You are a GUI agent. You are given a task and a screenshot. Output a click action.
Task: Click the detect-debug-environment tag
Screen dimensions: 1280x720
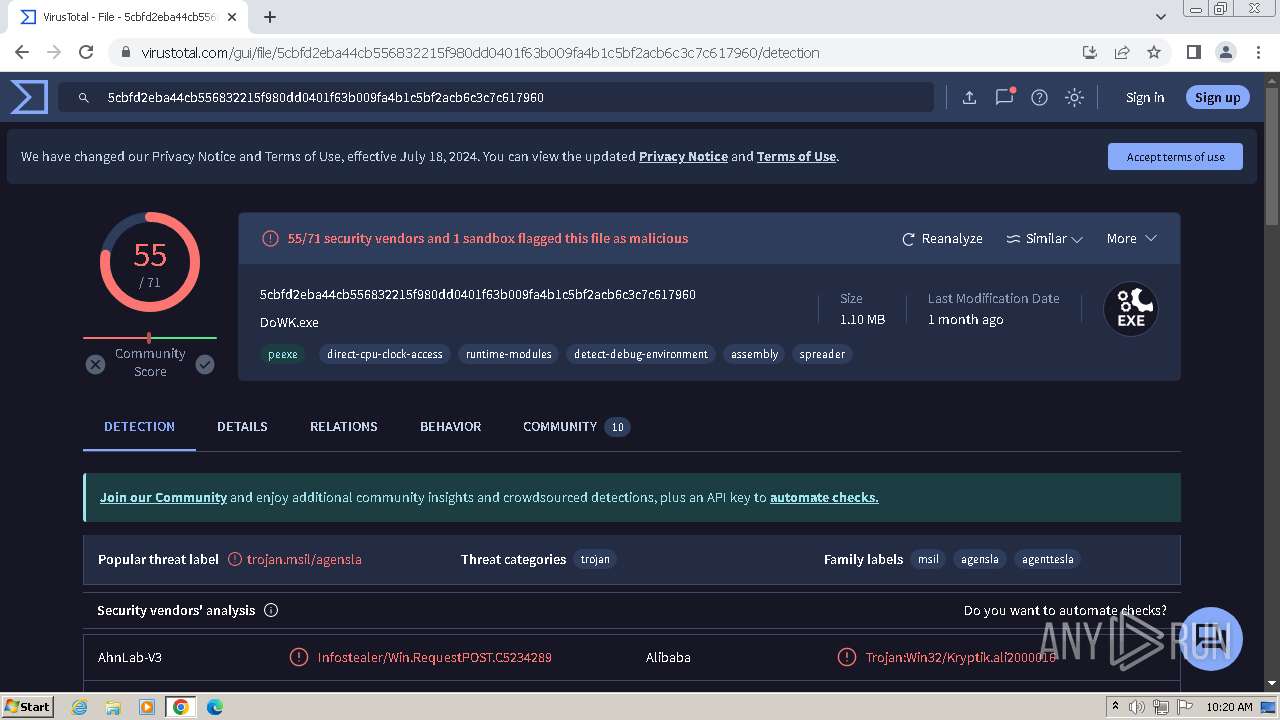coord(641,354)
